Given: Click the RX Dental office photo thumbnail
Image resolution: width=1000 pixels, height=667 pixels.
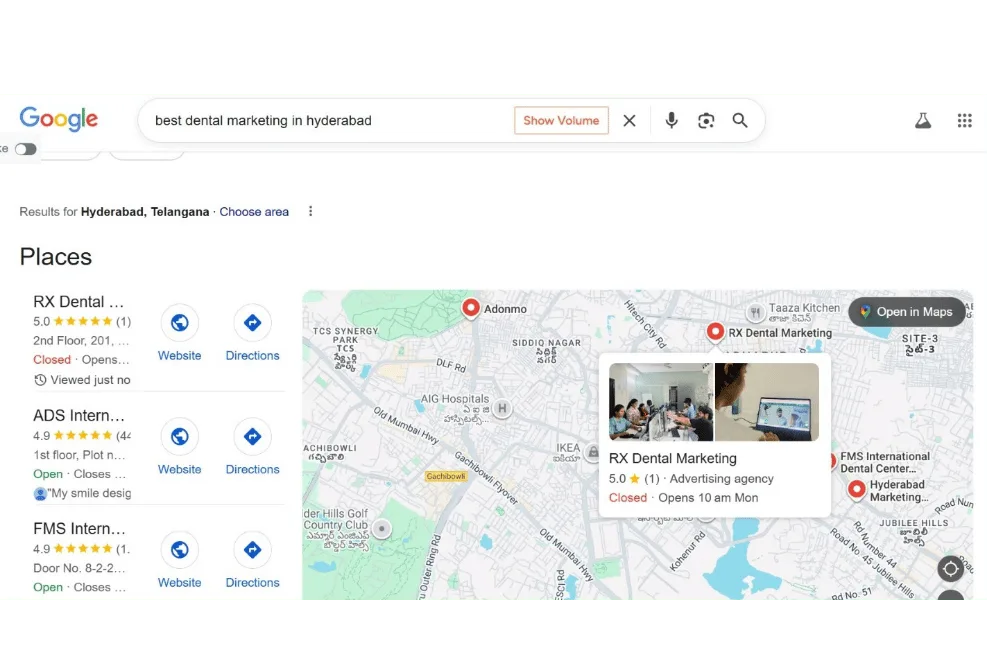Looking at the screenshot, I should pyautogui.click(x=661, y=402).
